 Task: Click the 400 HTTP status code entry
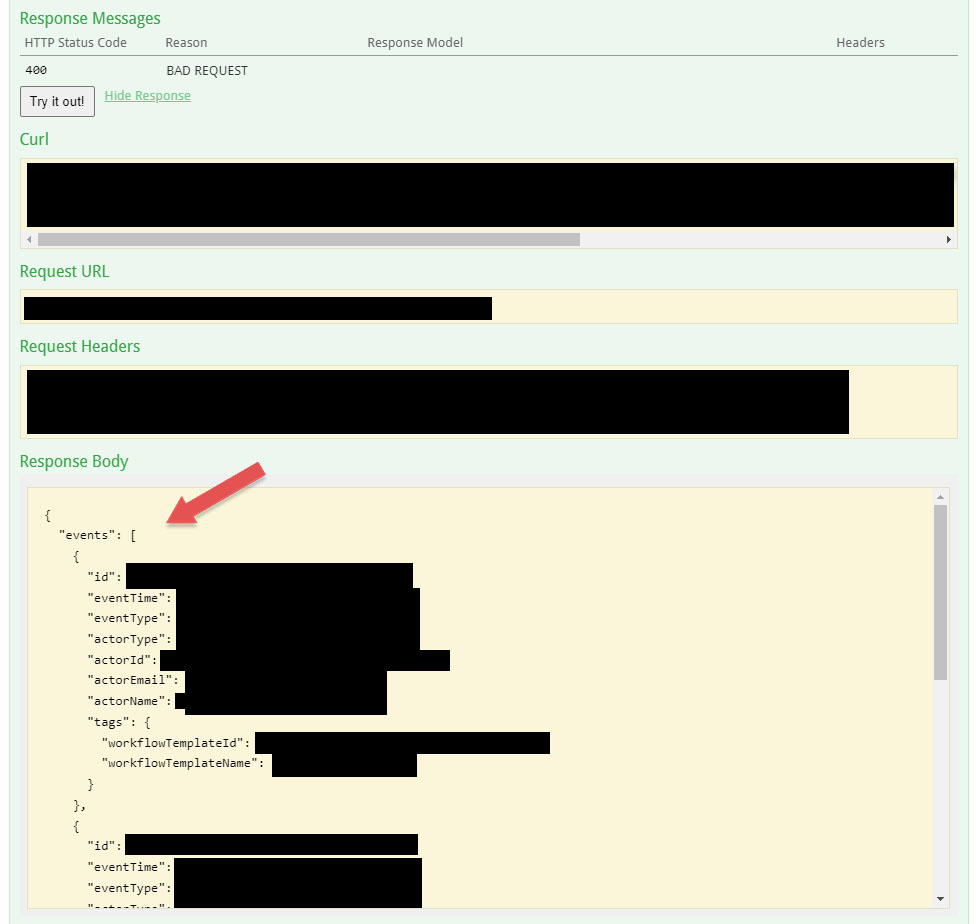coord(39,70)
